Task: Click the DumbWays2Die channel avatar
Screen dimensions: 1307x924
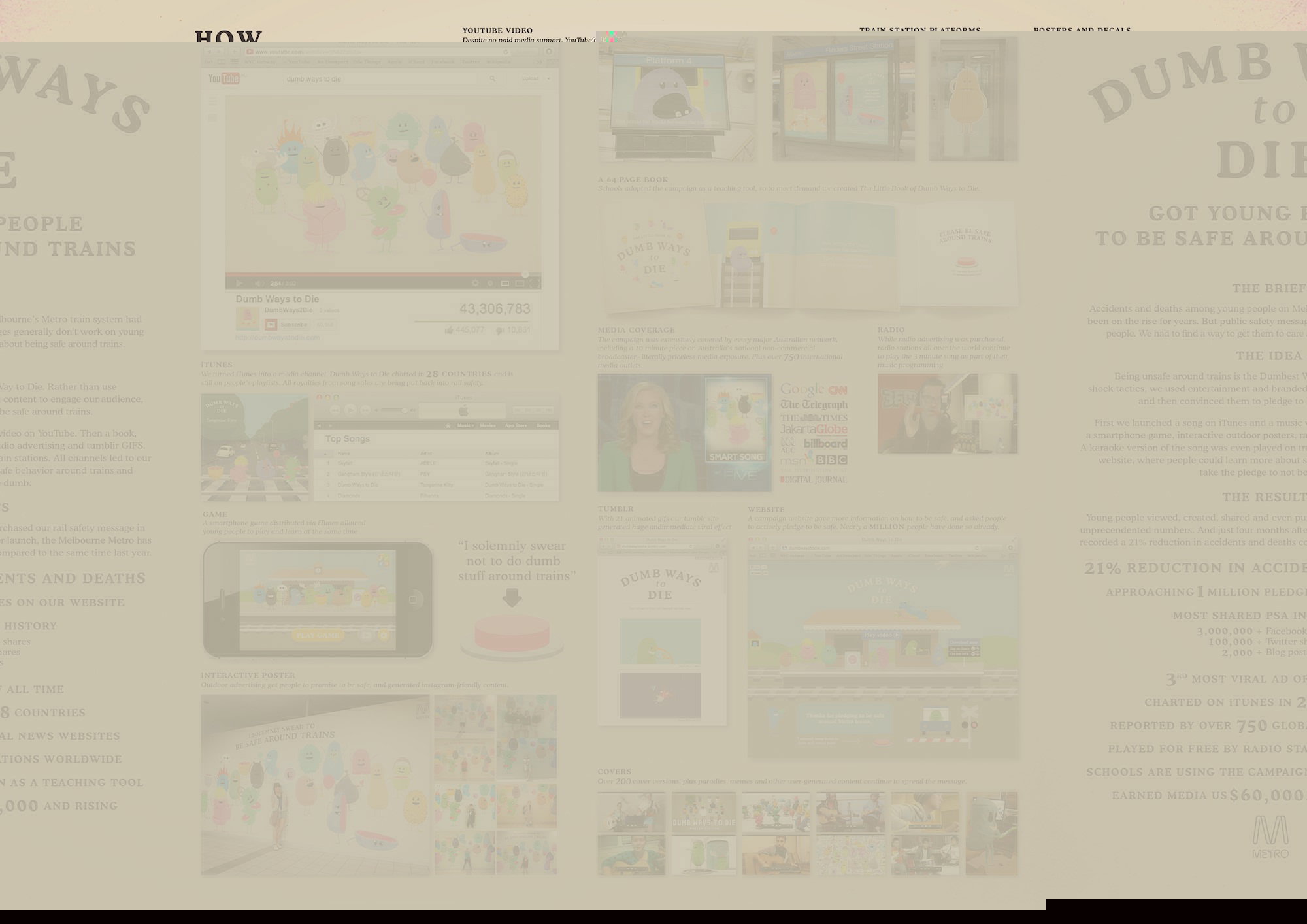Action: [248, 318]
